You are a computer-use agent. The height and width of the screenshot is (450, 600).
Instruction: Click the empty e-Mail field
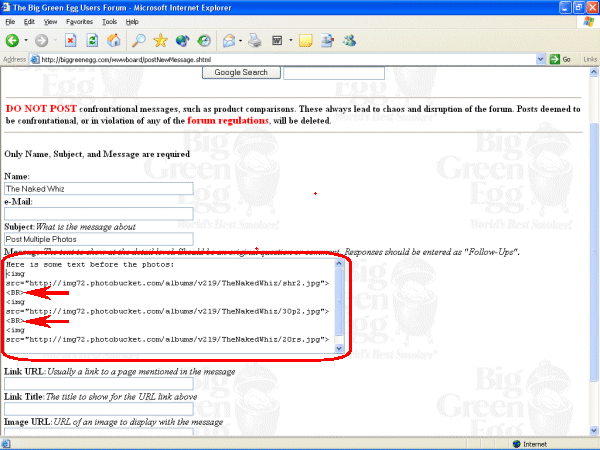click(x=99, y=214)
